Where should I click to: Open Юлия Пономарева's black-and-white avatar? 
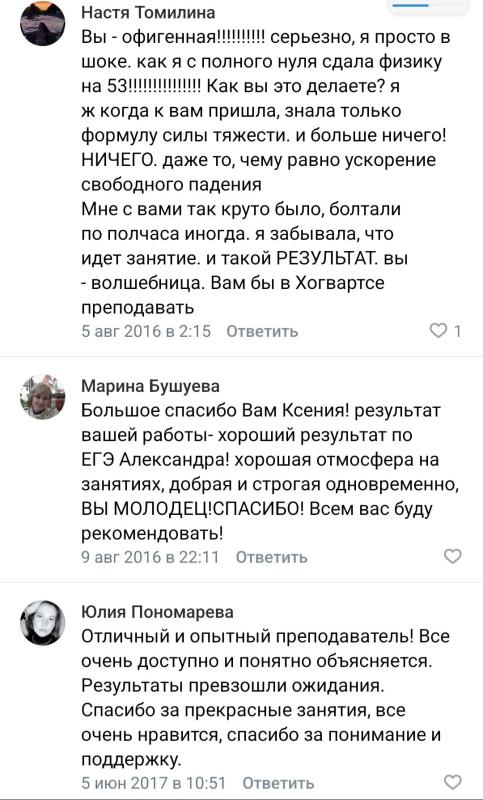point(42,622)
